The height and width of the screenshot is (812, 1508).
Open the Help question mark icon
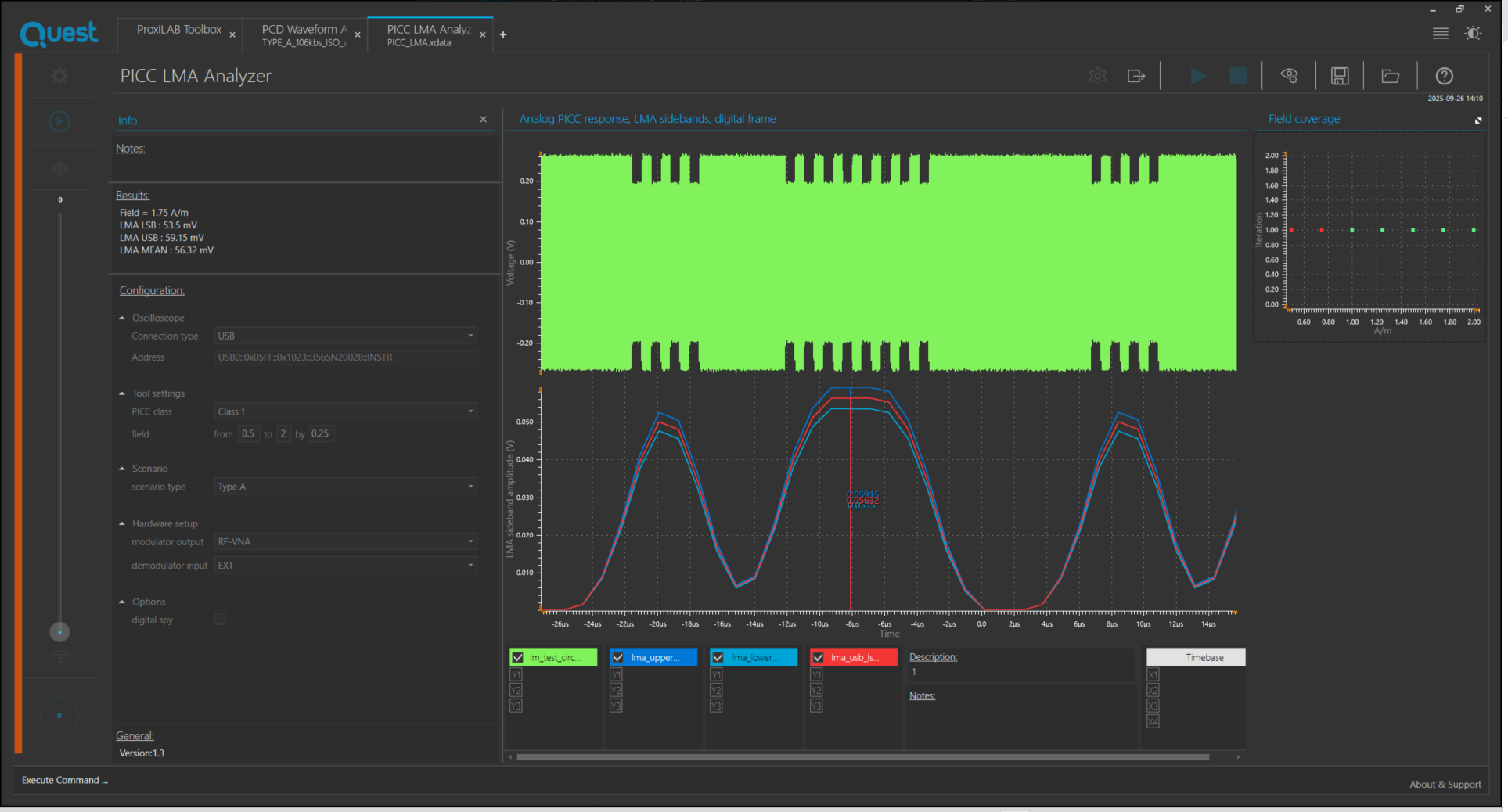(1444, 76)
